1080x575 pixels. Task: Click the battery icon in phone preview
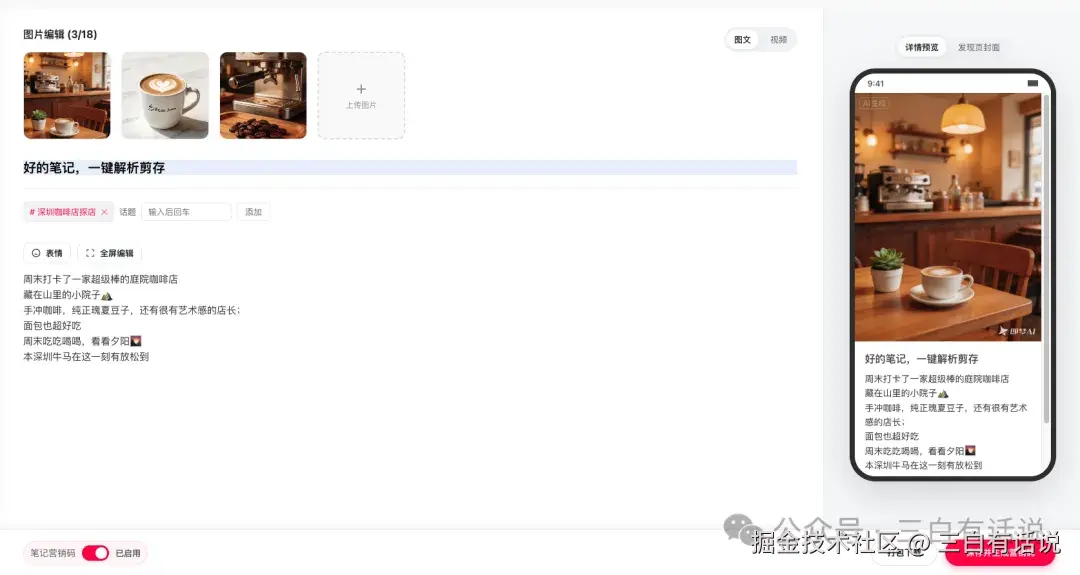[1032, 83]
